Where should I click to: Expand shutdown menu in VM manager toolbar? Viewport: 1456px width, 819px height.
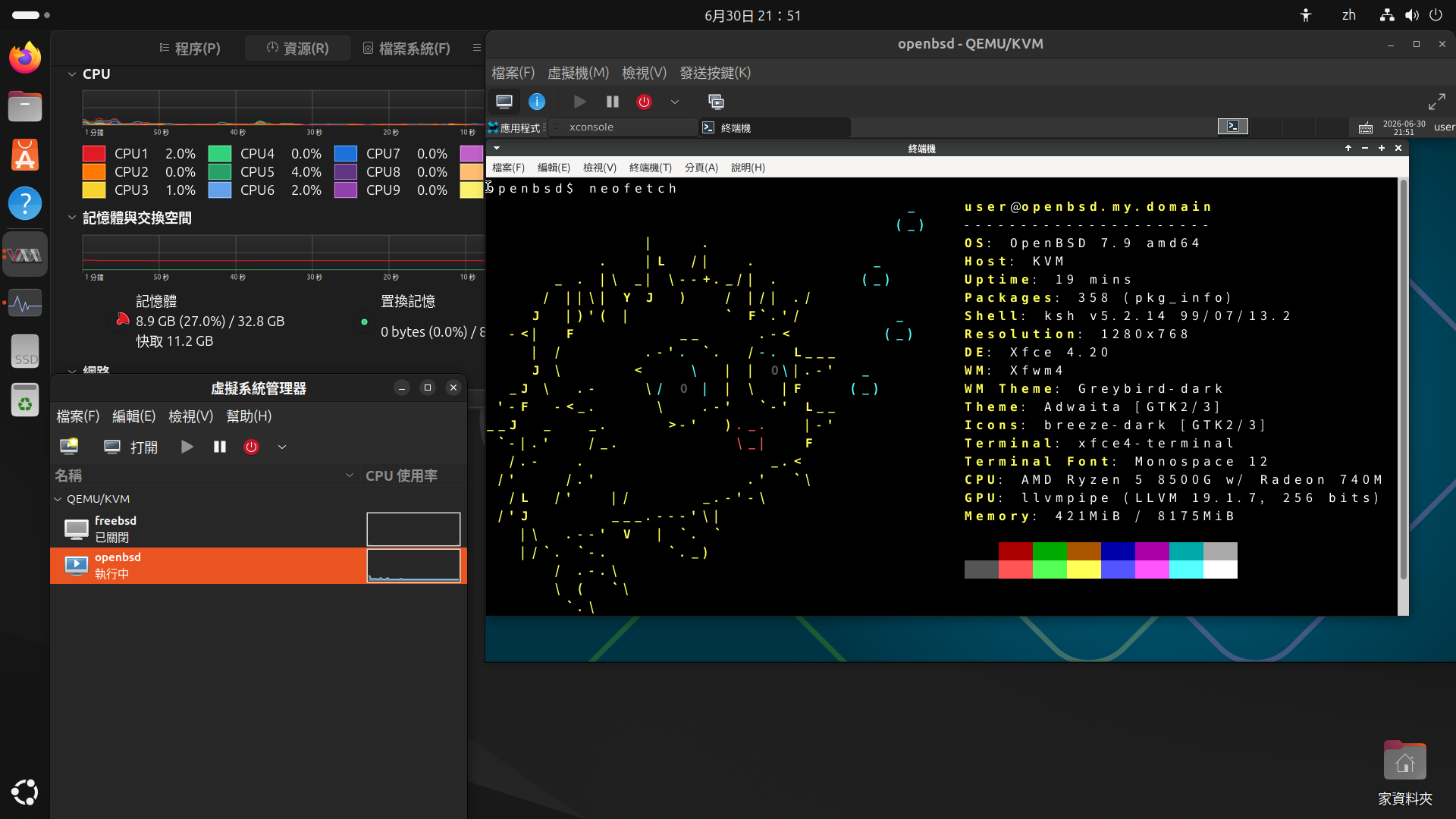(x=281, y=447)
